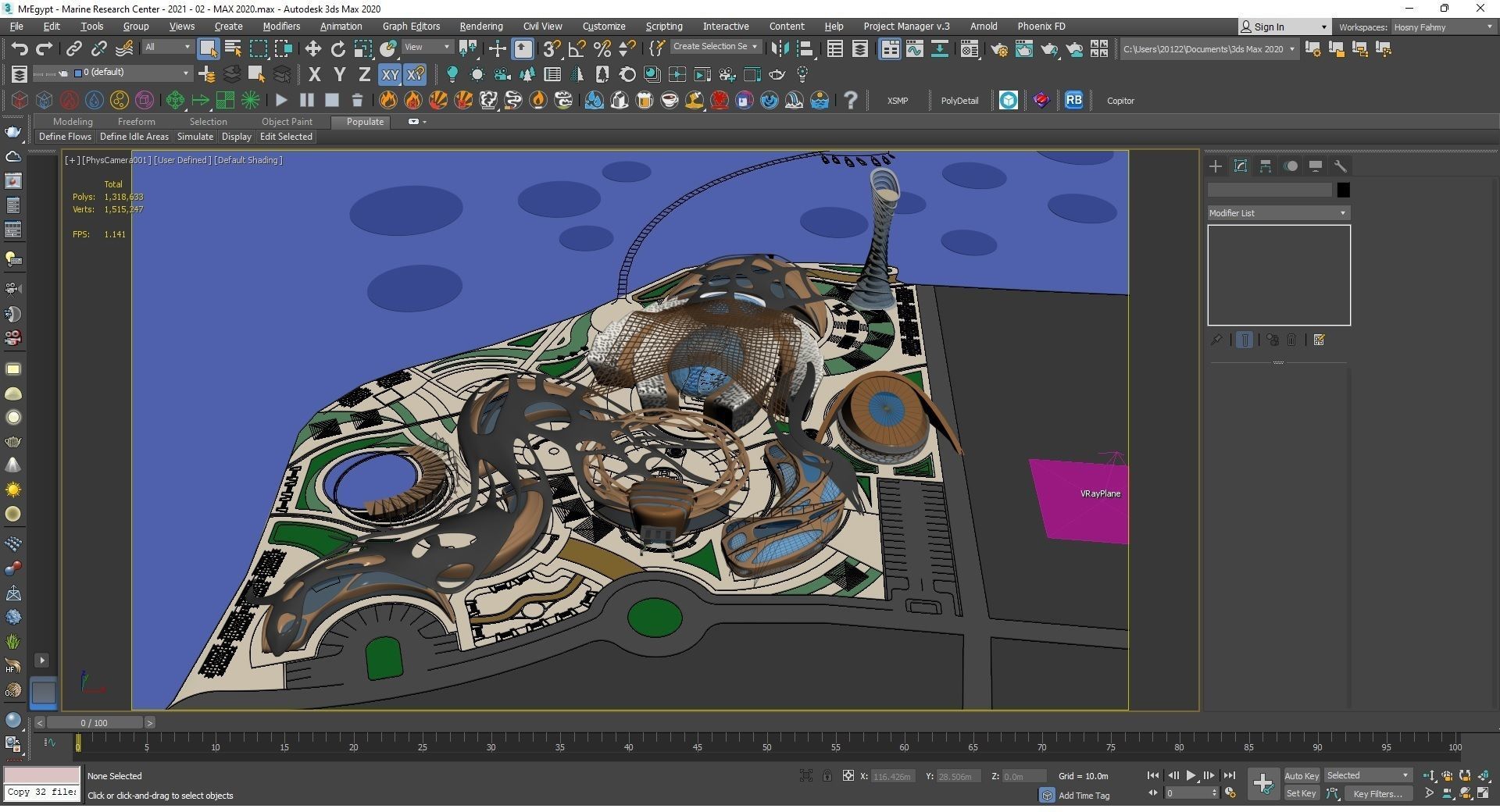The image size is (1500, 812).
Task: Constrain transform to Z axis
Action: coord(364,75)
